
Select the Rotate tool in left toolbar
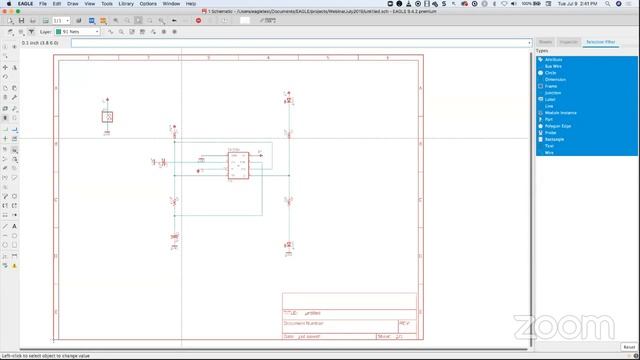pyautogui.click(x=5, y=77)
